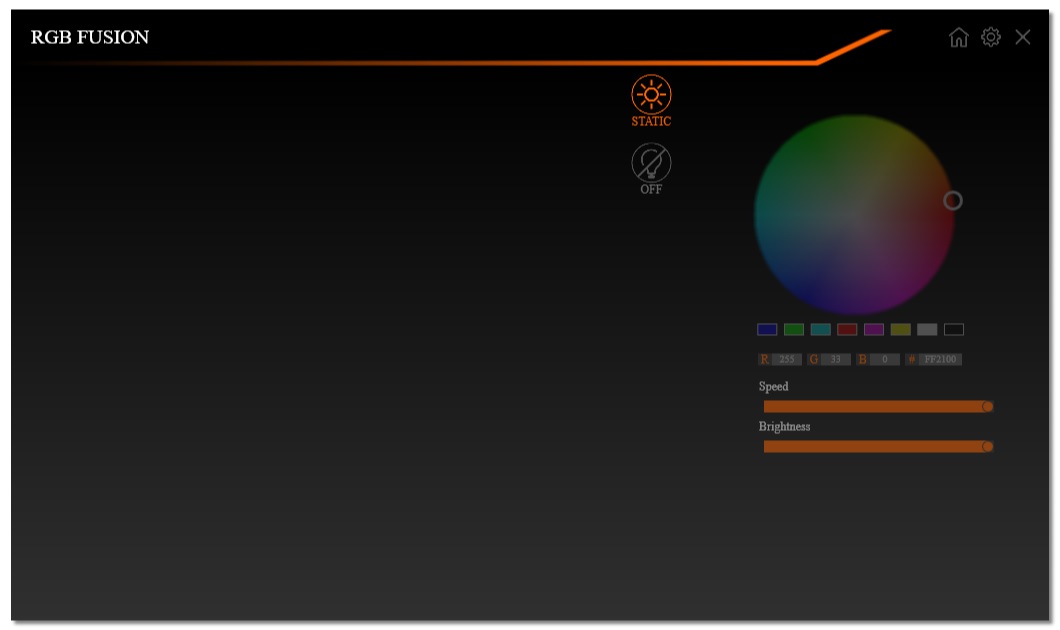Turn lighting off with the OFF icon
1060x630 pixels.
coord(651,163)
